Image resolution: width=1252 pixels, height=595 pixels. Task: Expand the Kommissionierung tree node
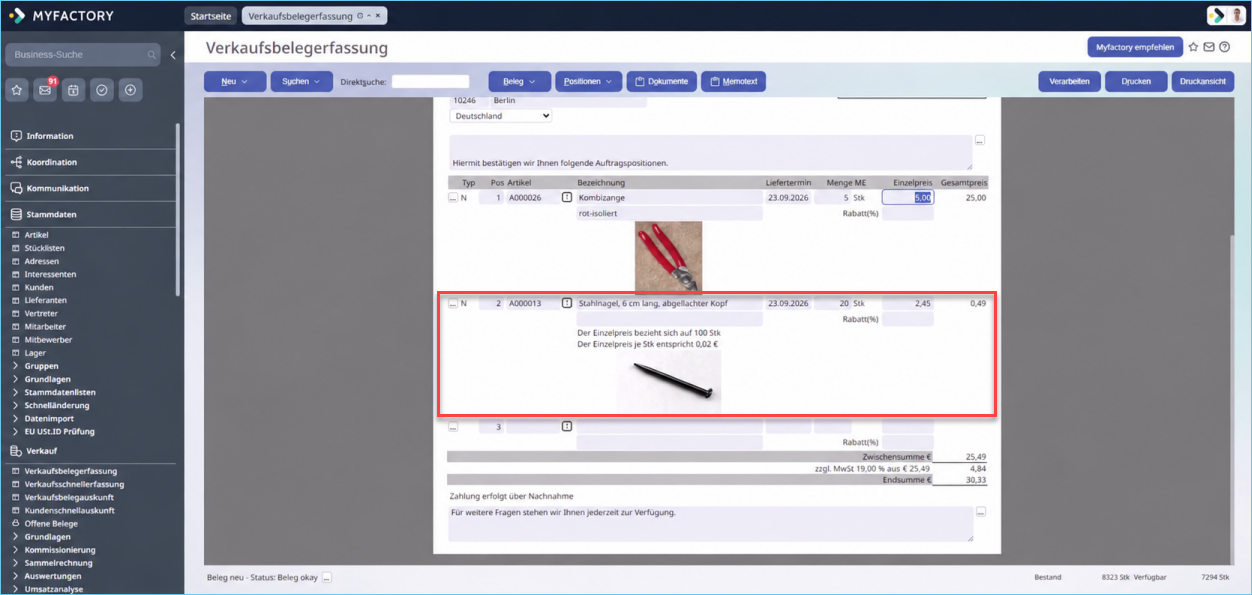tap(16, 549)
